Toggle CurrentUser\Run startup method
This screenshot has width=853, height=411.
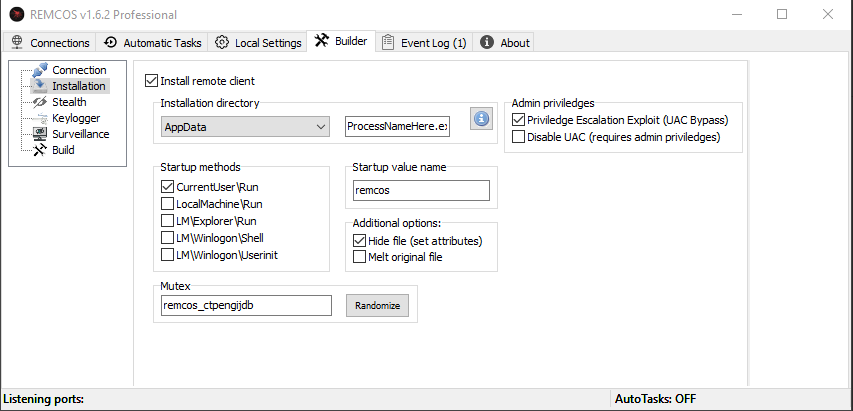coord(167,187)
